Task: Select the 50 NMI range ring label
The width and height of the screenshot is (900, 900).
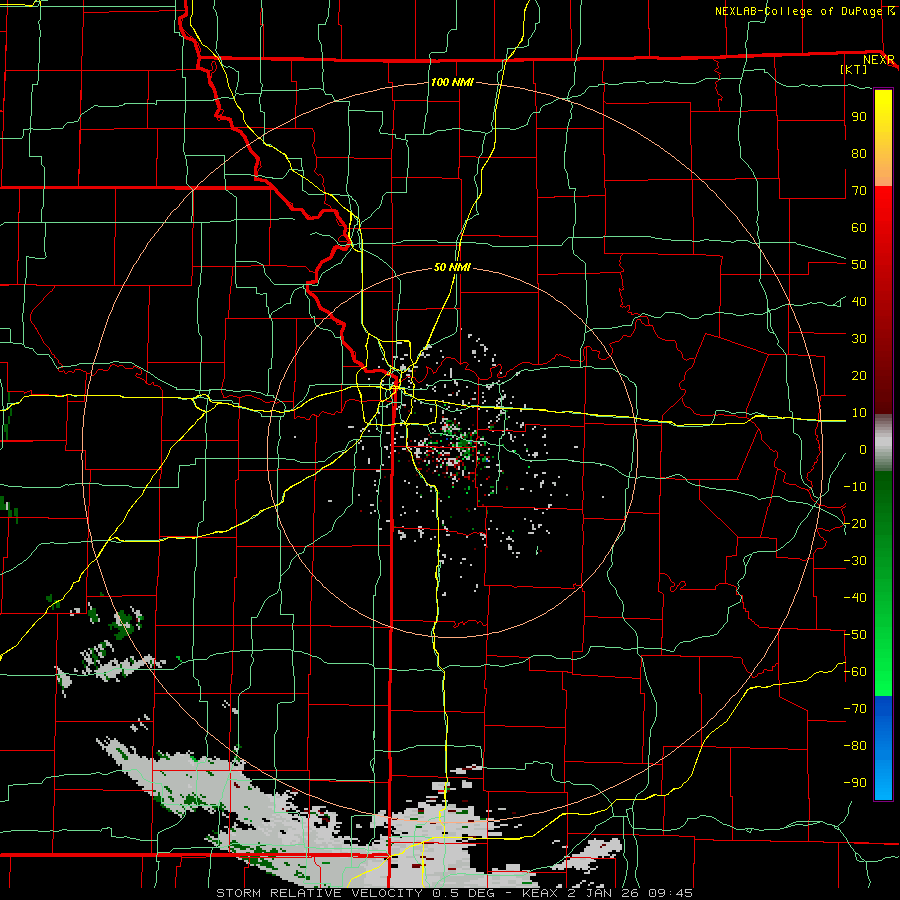Action: tap(452, 267)
